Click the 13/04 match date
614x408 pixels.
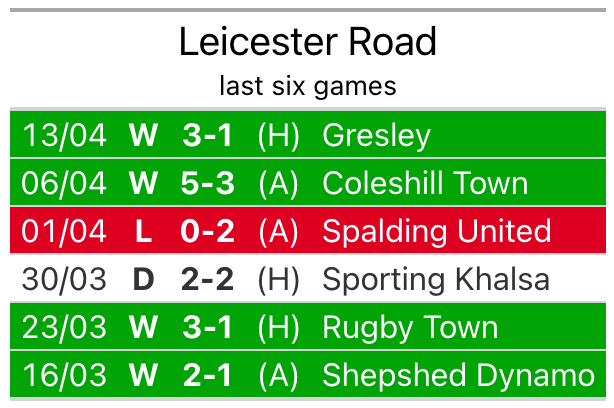point(64,135)
